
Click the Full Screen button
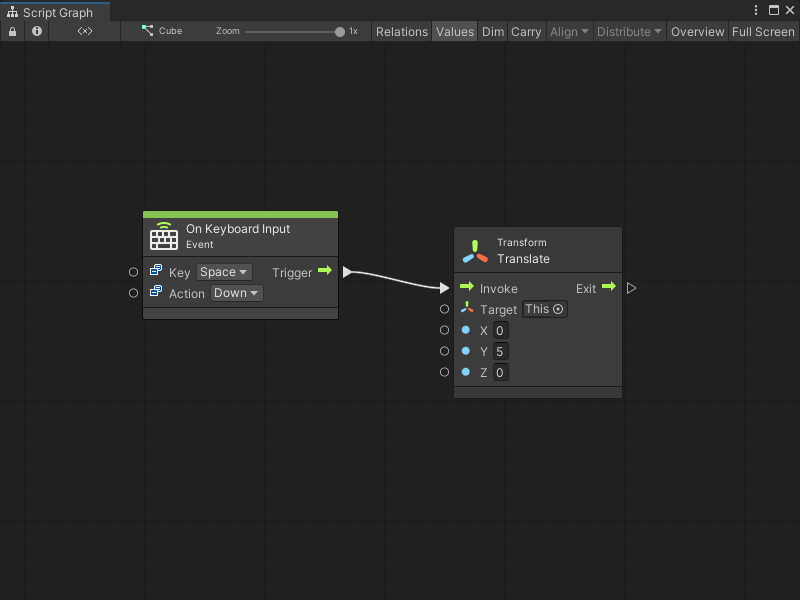point(763,31)
